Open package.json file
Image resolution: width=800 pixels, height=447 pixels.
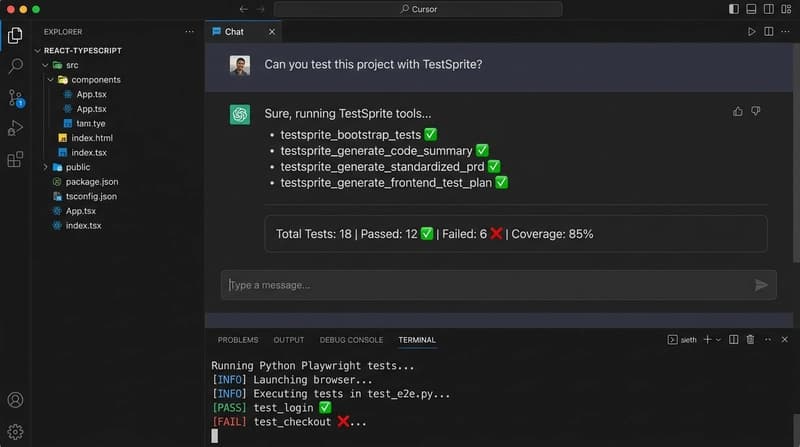pos(85,182)
